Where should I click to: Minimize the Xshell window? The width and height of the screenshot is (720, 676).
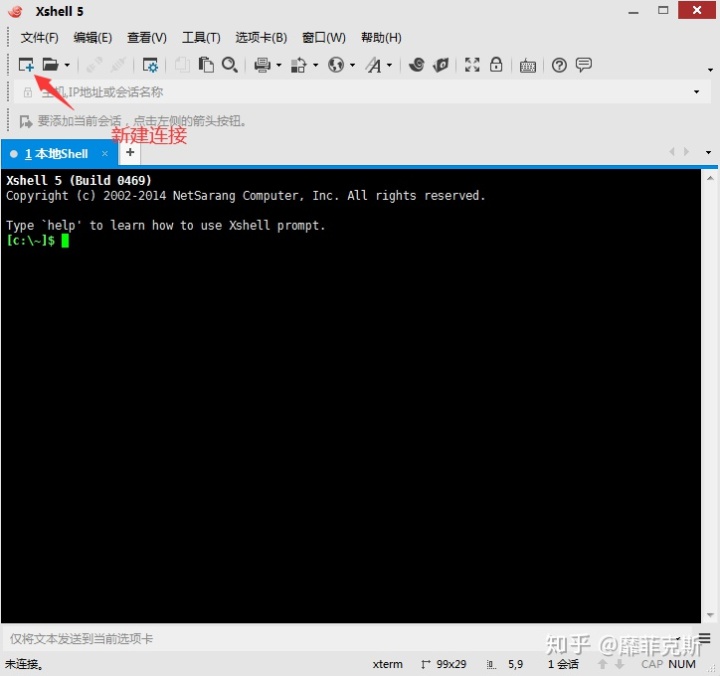point(634,11)
